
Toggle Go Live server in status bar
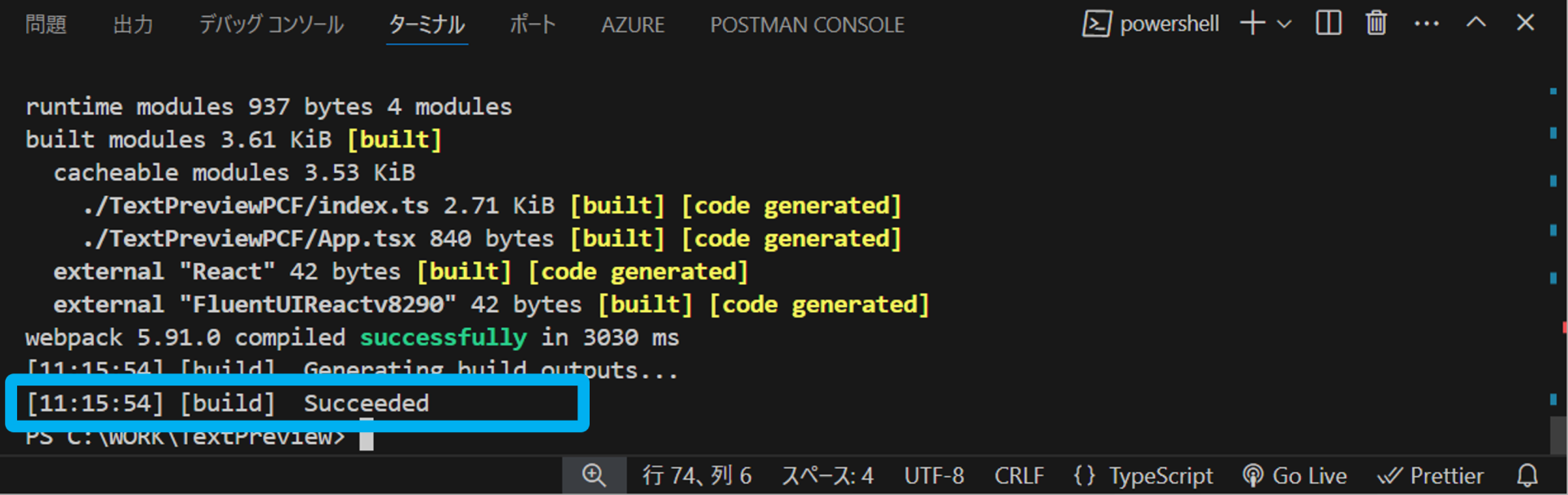click(x=1294, y=475)
